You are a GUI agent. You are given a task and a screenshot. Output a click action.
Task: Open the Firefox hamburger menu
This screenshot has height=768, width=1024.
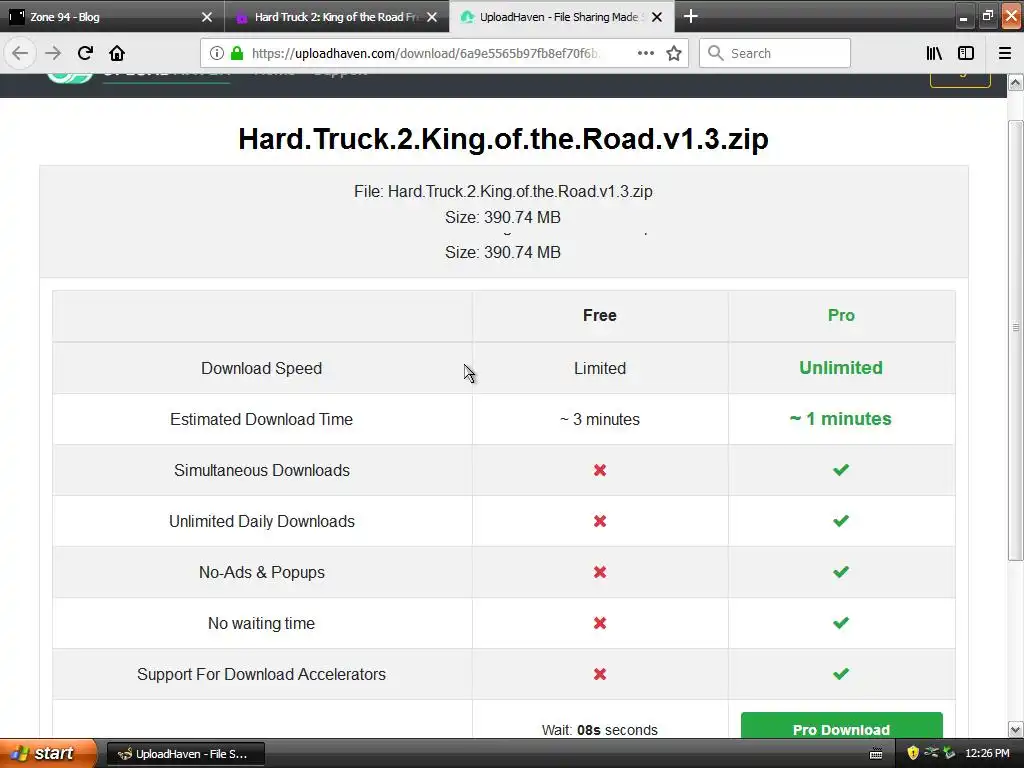pyautogui.click(x=1004, y=53)
